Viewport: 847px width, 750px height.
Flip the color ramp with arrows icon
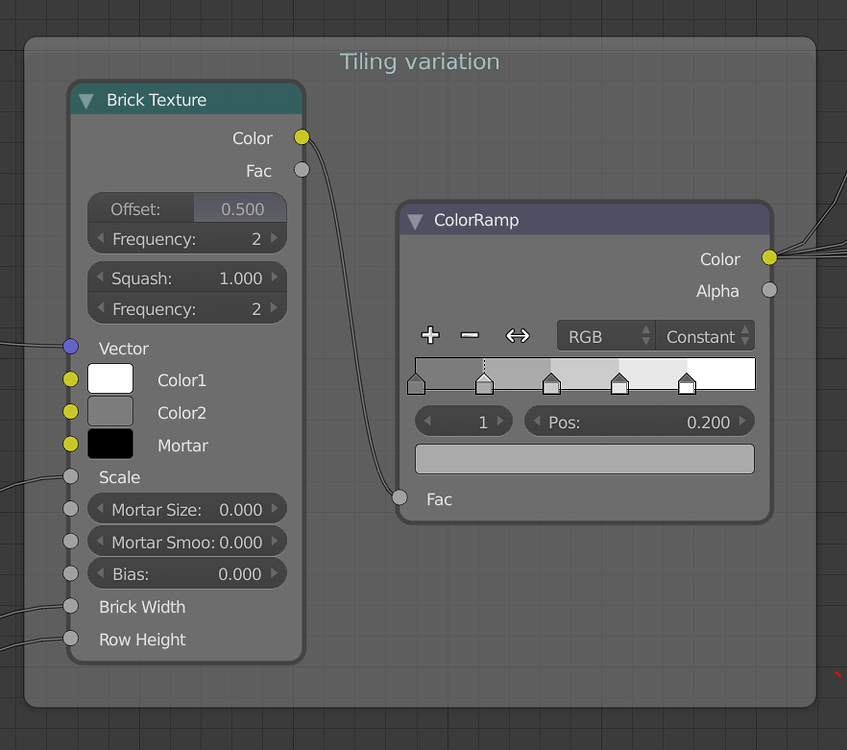click(517, 336)
